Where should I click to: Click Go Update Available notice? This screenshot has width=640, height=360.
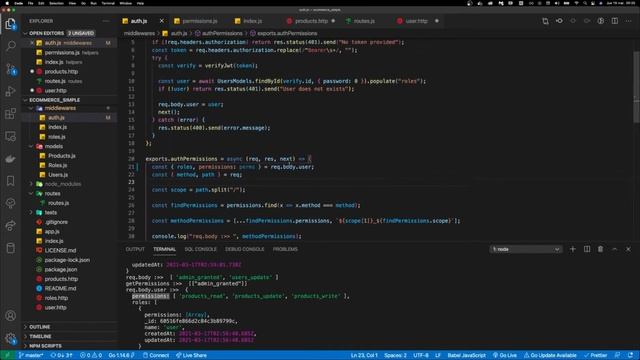[550, 355]
